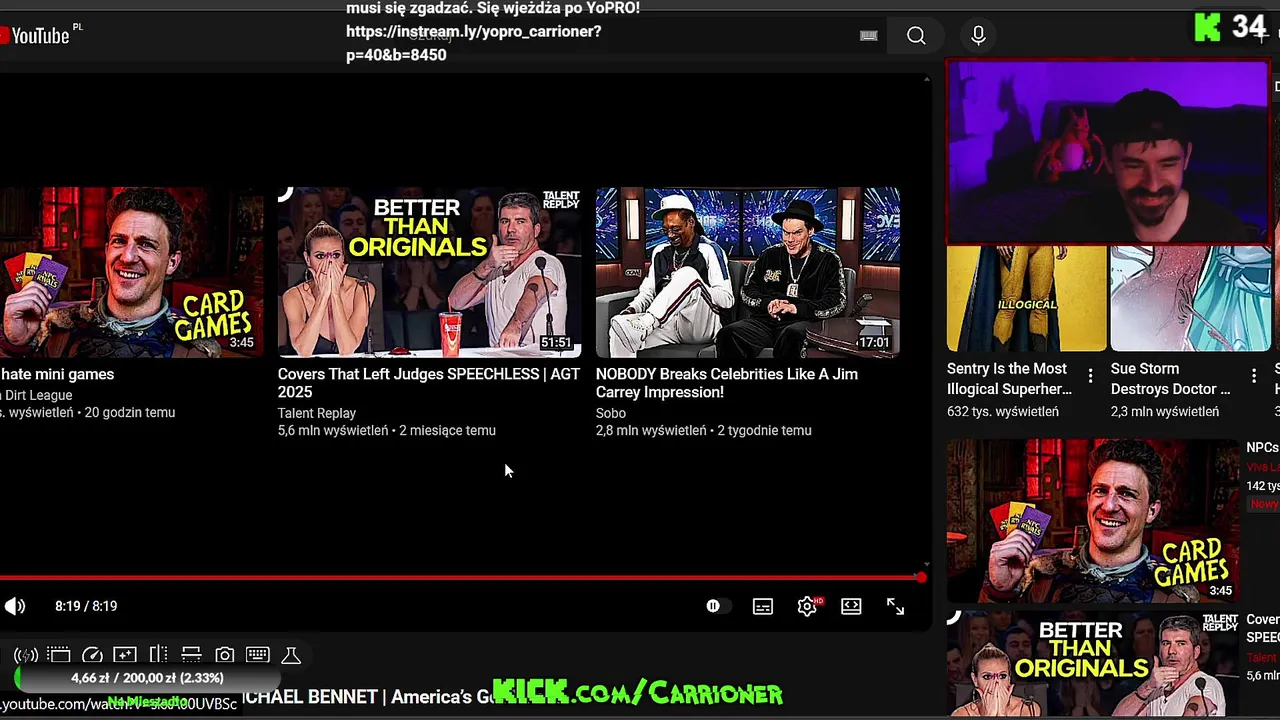Image resolution: width=1280 pixels, height=720 pixels.
Task: Visit the Talent Replay channel
Action: pos(317,413)
